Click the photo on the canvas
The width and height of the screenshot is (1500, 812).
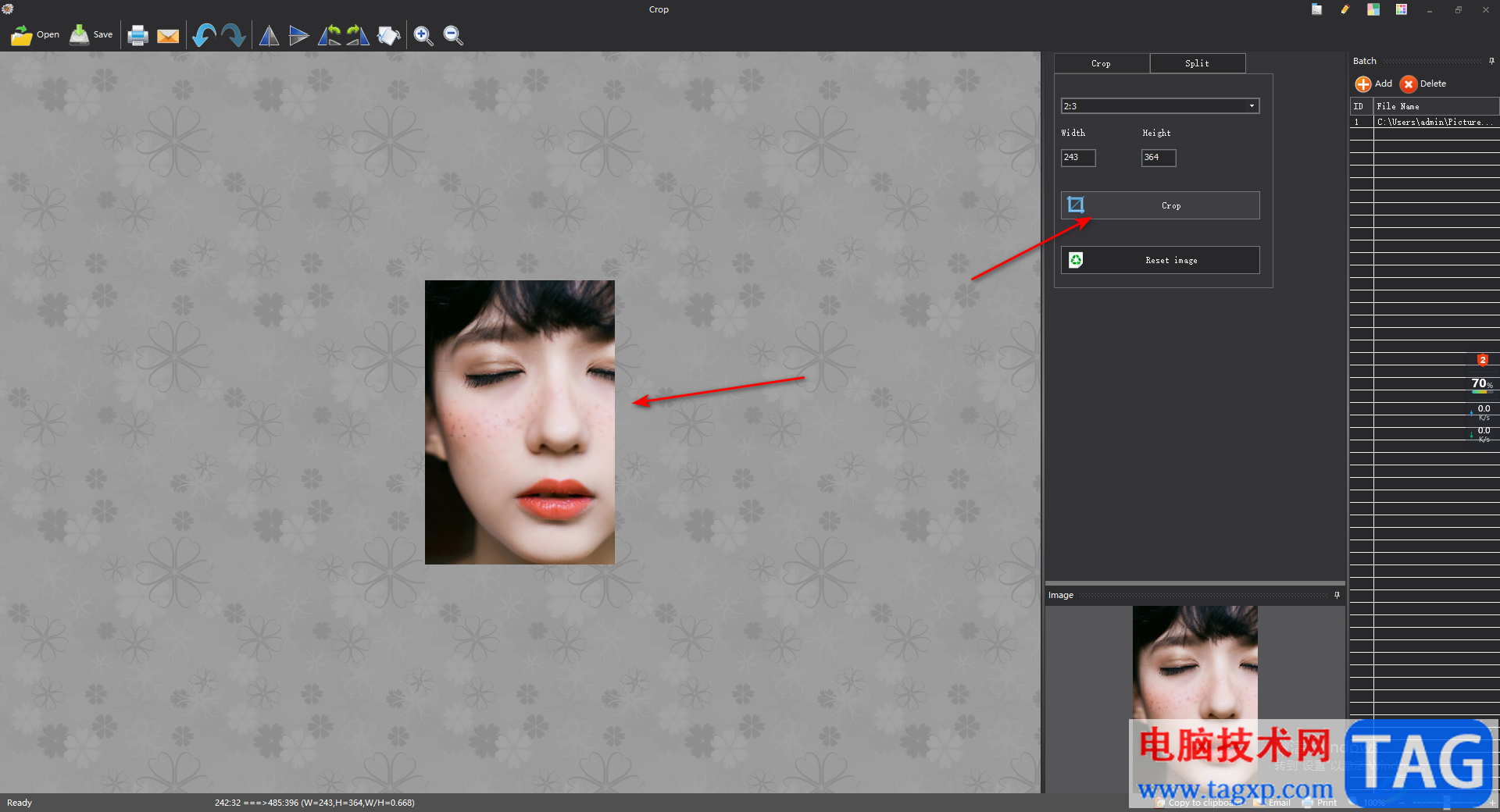point(520,422)
